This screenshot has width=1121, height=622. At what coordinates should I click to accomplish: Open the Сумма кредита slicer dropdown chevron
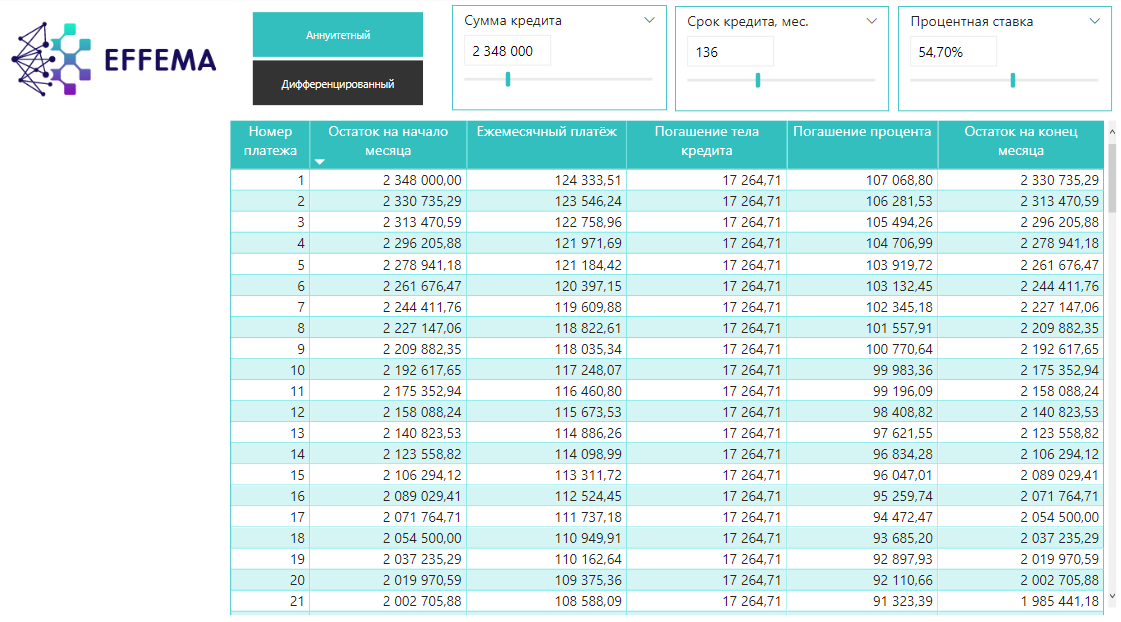tap(649, 20)
